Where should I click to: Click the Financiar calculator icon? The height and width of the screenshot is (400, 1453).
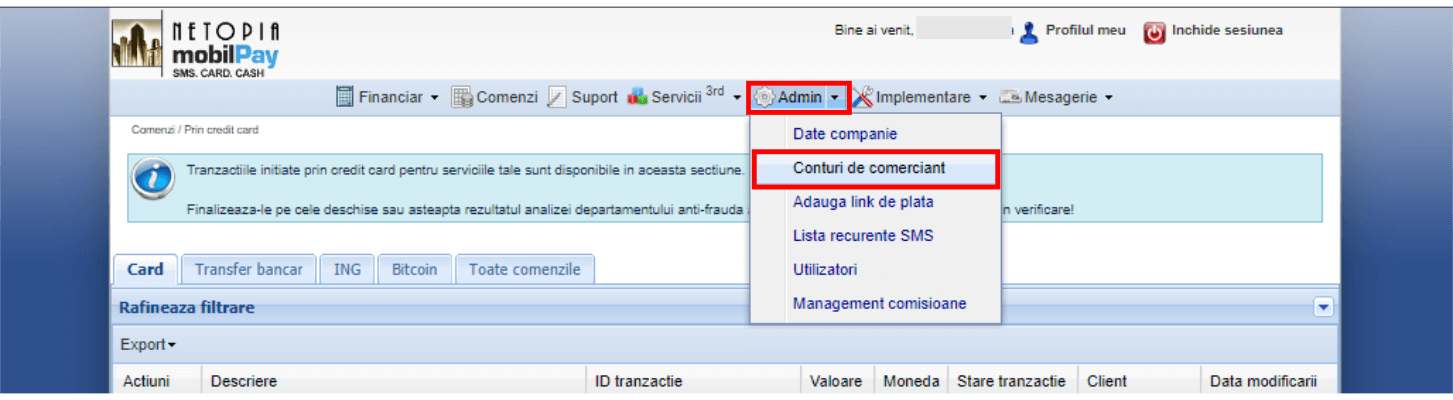[345, 97]
